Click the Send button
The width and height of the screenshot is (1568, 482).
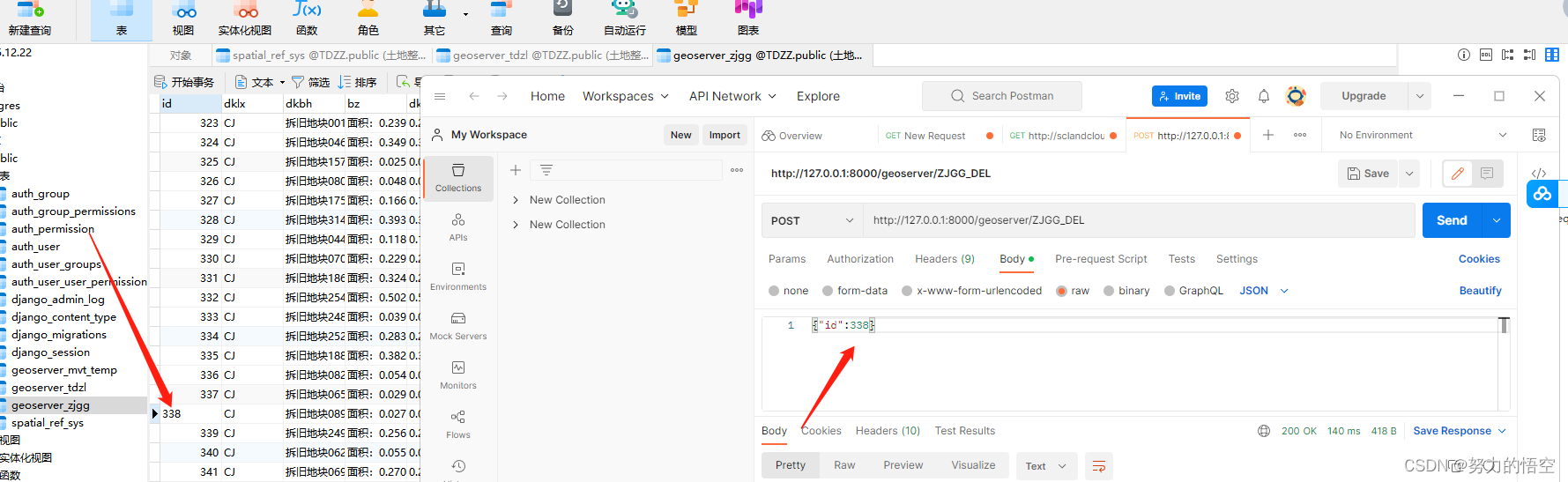pyautogui.click(x=1453, y=220)
